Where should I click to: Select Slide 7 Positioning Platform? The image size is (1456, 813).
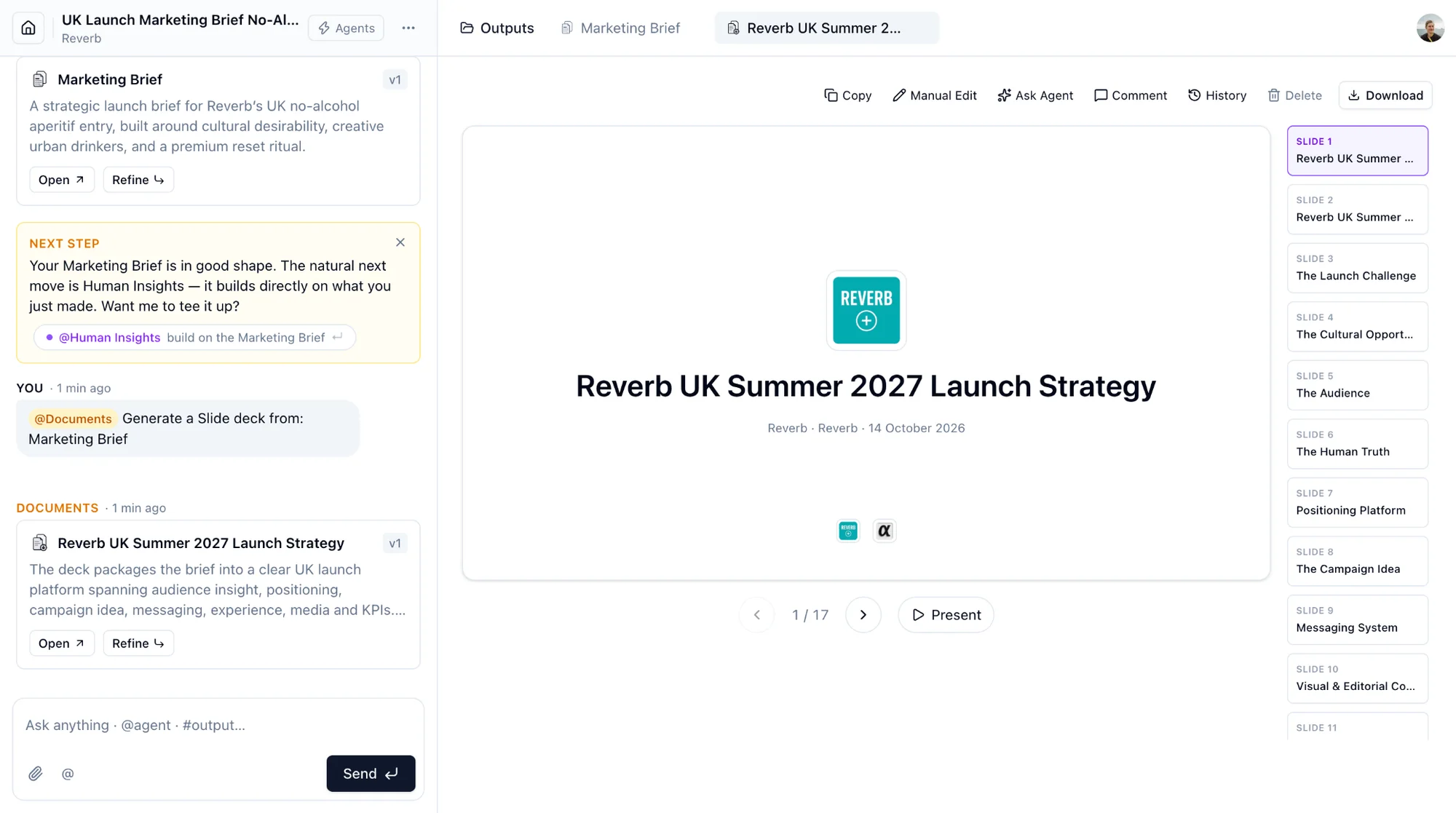coord(1357,502)
